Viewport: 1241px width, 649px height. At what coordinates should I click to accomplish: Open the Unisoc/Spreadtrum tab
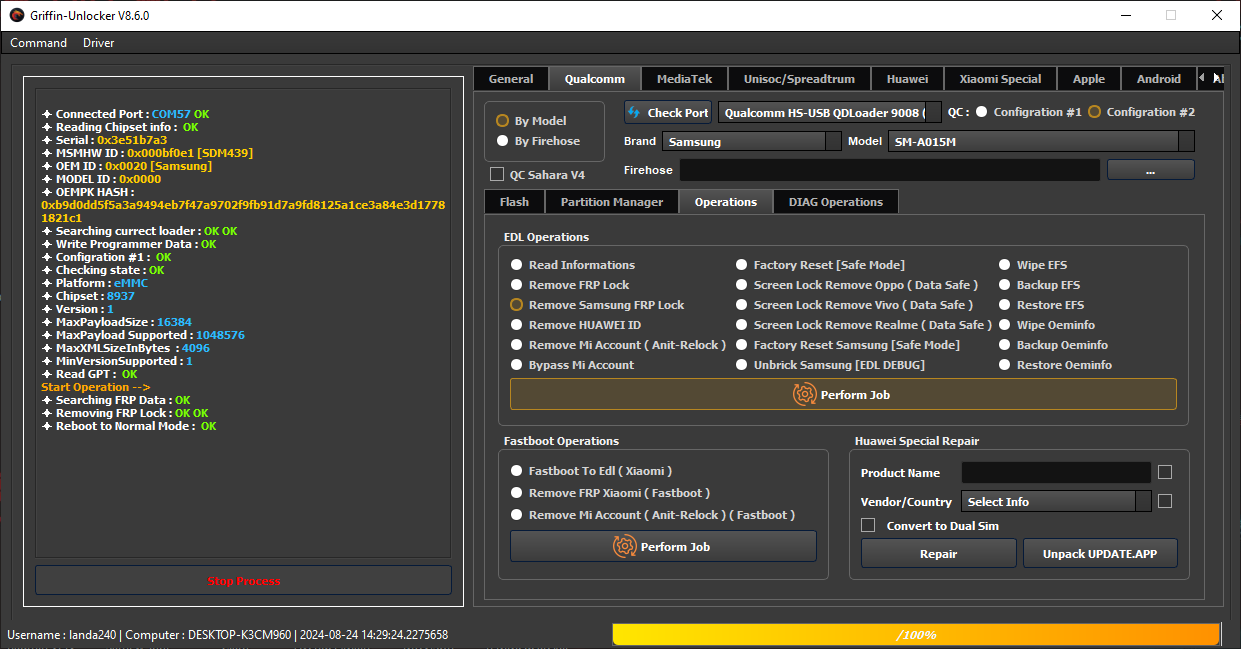tap(799, 79)
